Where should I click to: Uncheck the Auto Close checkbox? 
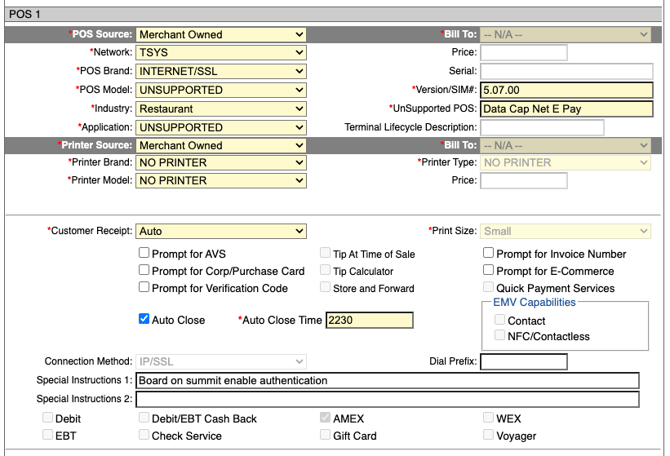(145, 320)
